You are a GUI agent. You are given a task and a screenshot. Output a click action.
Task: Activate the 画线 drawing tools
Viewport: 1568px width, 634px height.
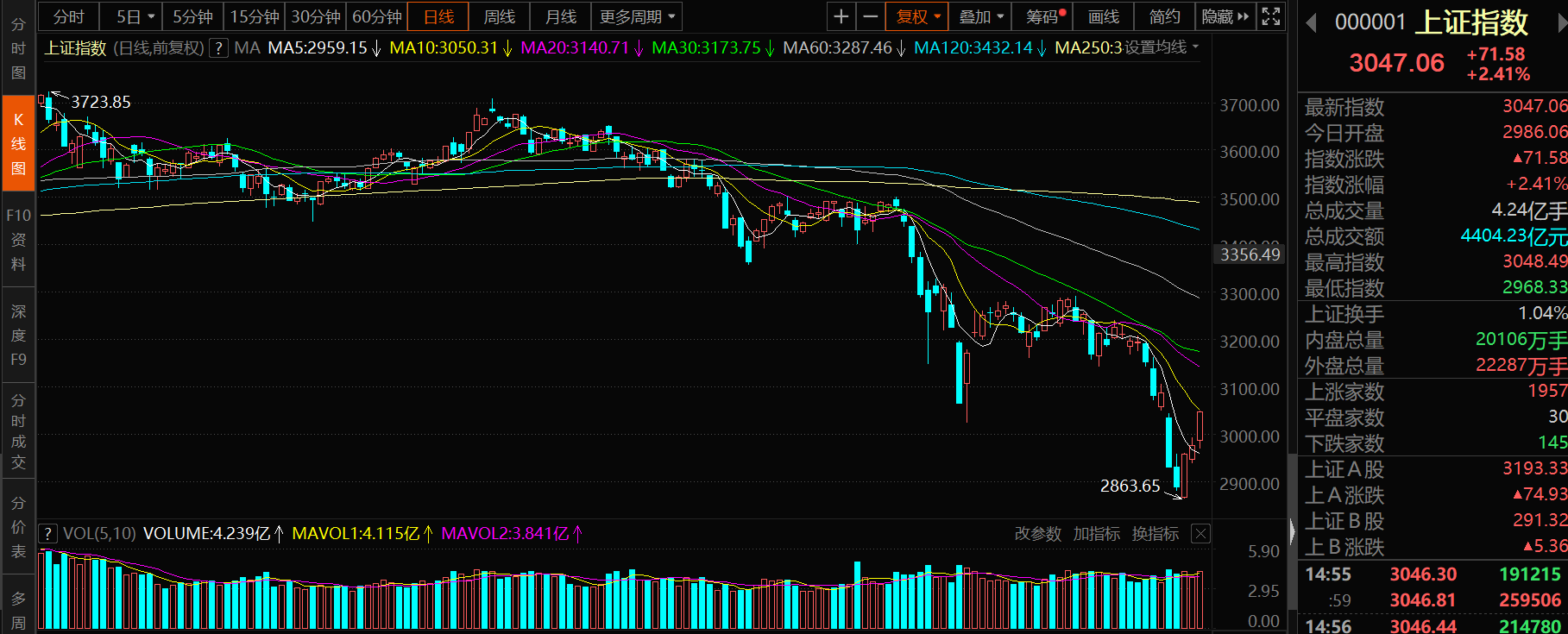point(1104,16)
